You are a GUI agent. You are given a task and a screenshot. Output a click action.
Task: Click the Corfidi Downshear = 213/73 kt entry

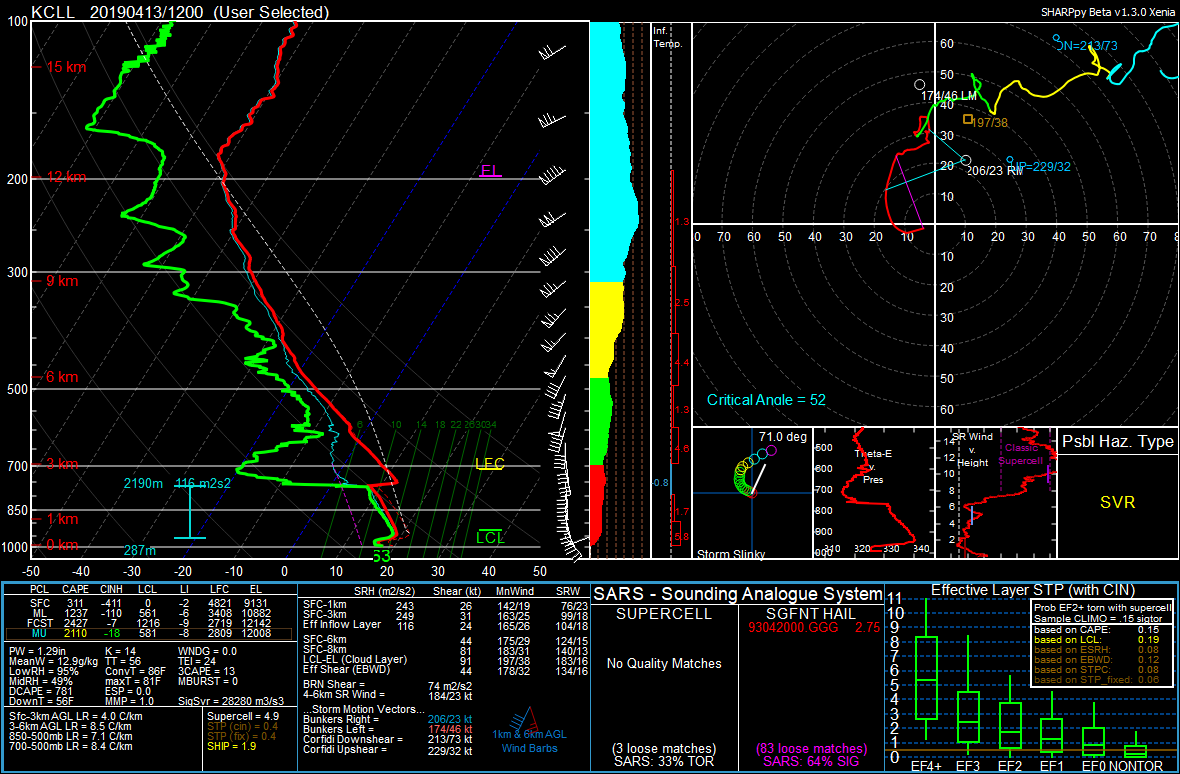pos(387,740)
